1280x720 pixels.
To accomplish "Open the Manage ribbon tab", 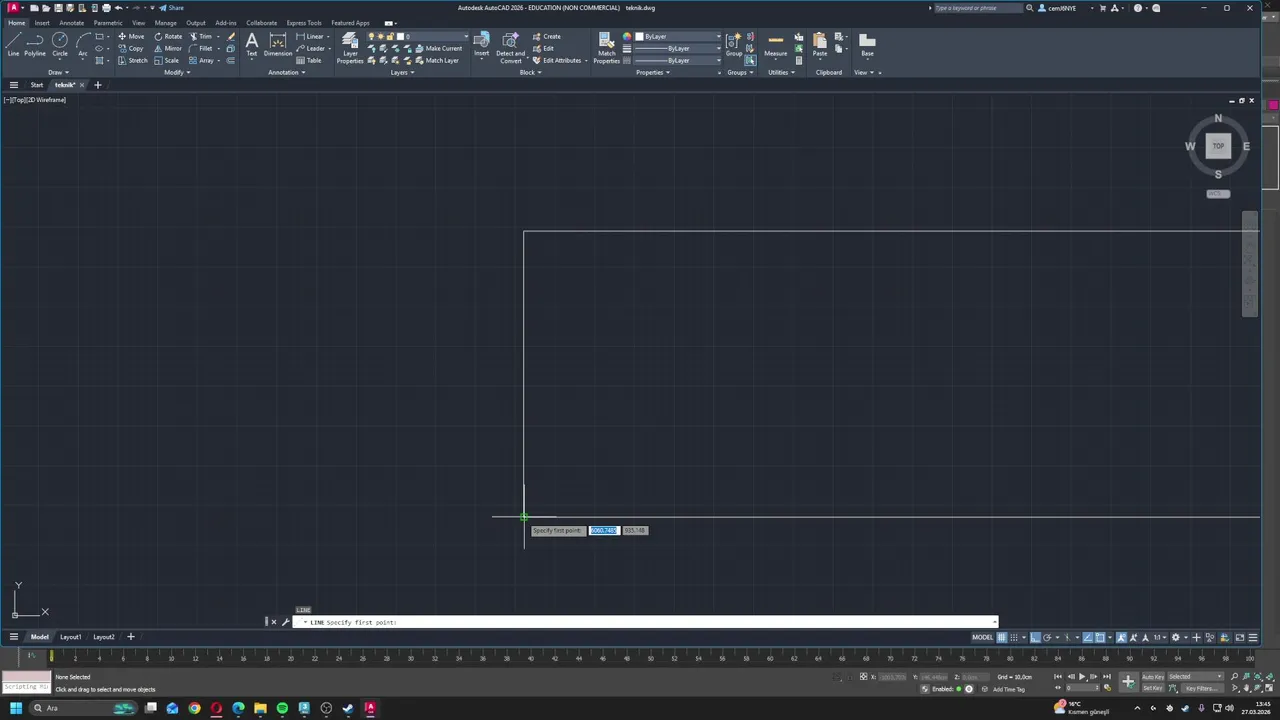I will click(x=166, y=23).
